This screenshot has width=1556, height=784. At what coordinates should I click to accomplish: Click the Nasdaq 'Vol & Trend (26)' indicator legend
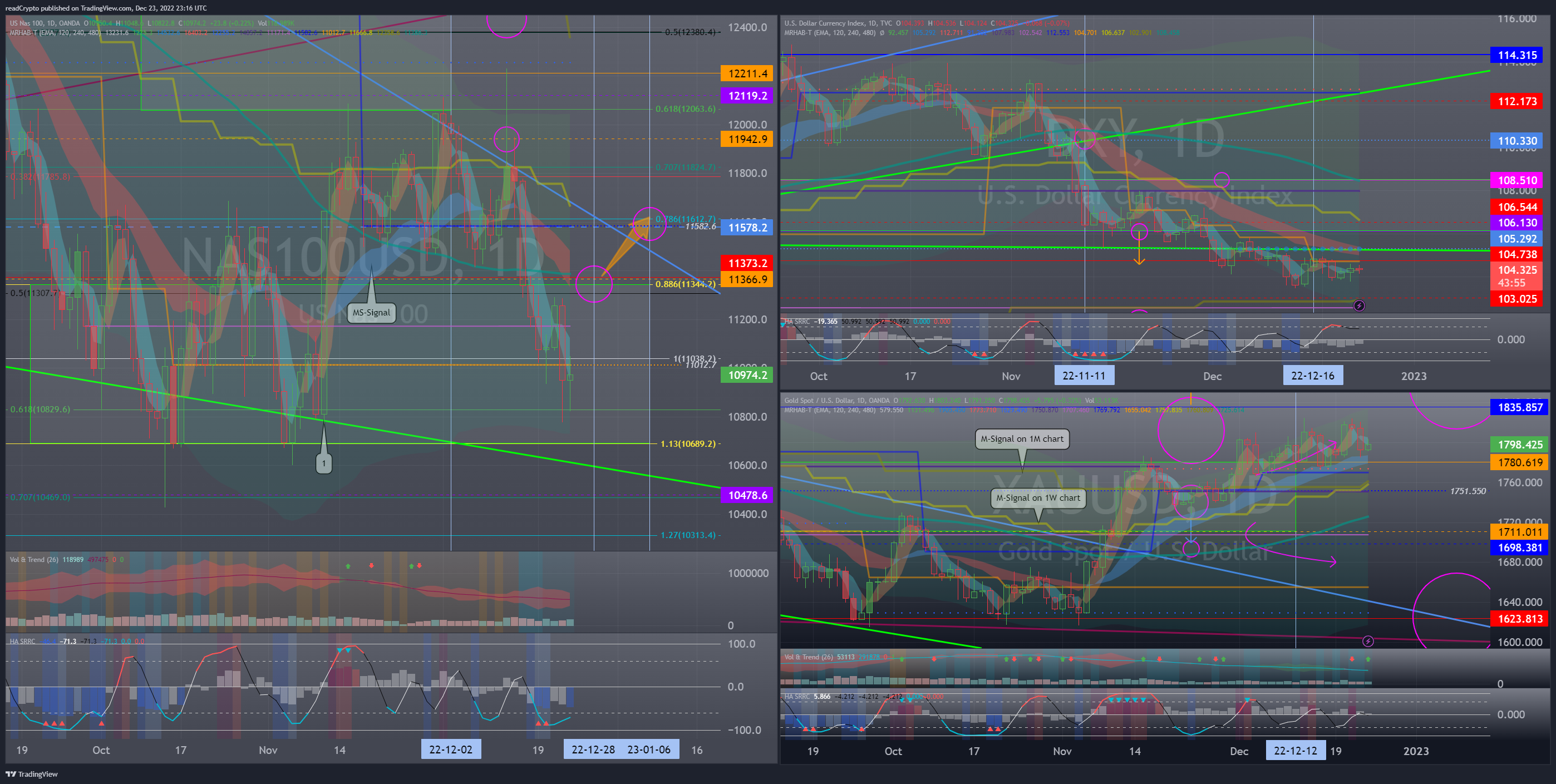pyautogui.click(x=34, y=560)
